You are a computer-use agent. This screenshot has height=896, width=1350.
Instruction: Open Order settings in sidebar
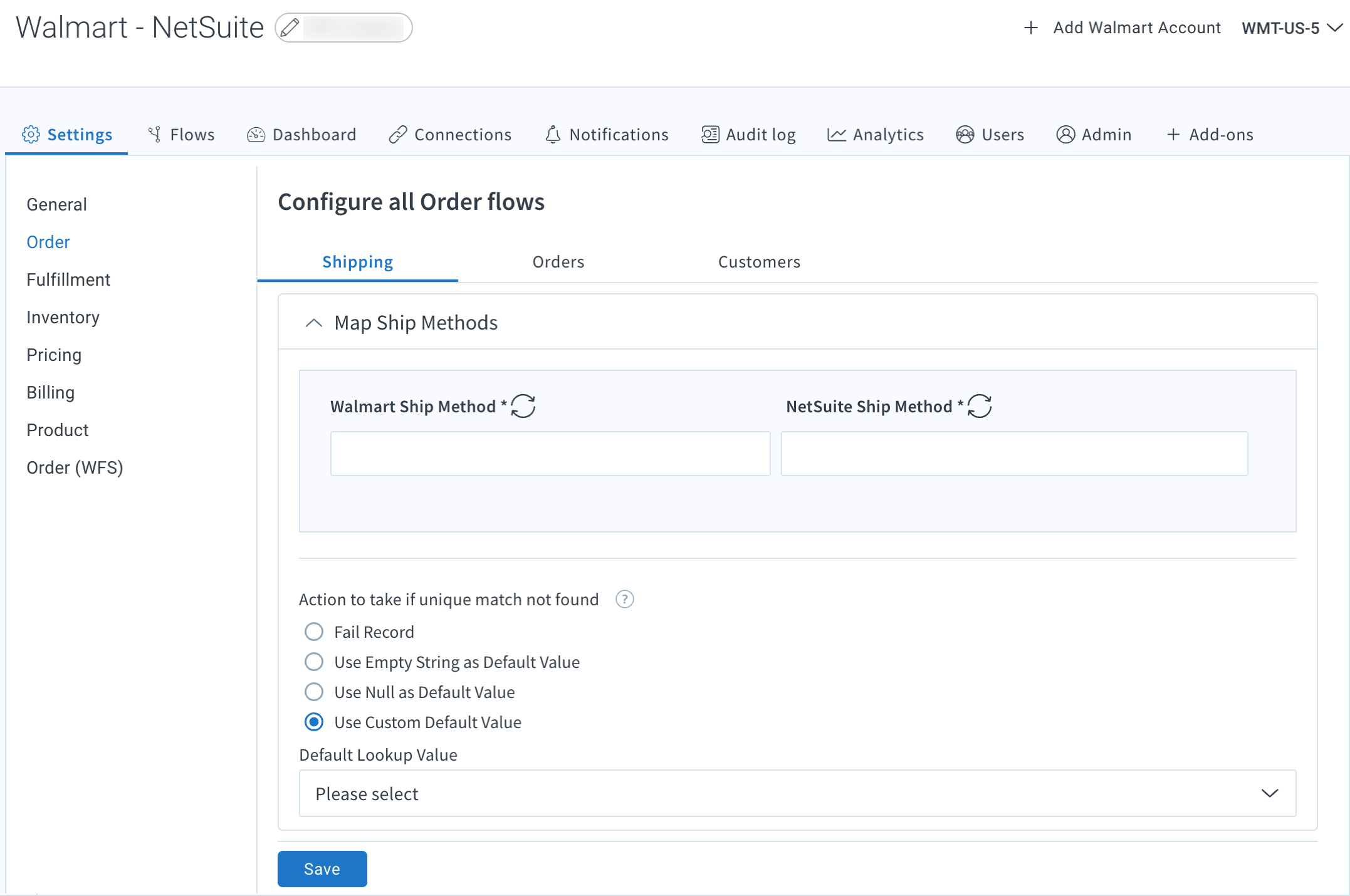[x=48, y=242]
